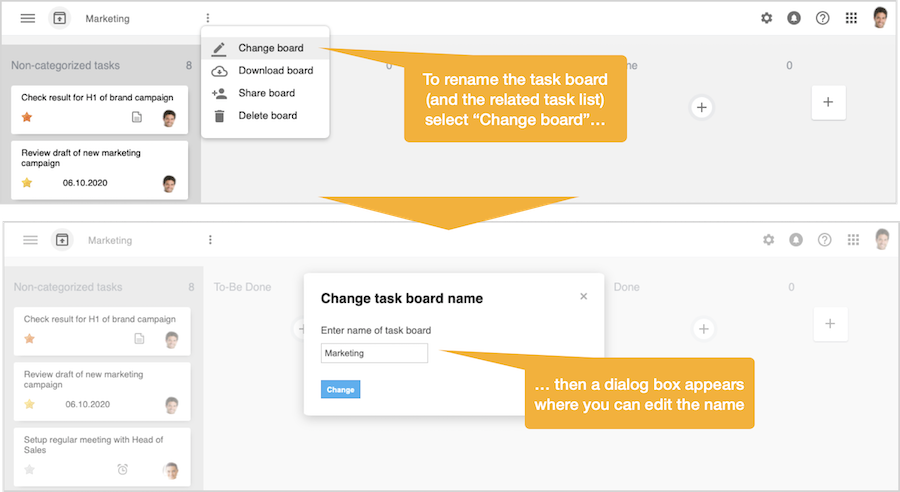Screen dimensions: 900x492
Task: Toggle star on 'Setup regular meeting' card
Action: (29, 470)
